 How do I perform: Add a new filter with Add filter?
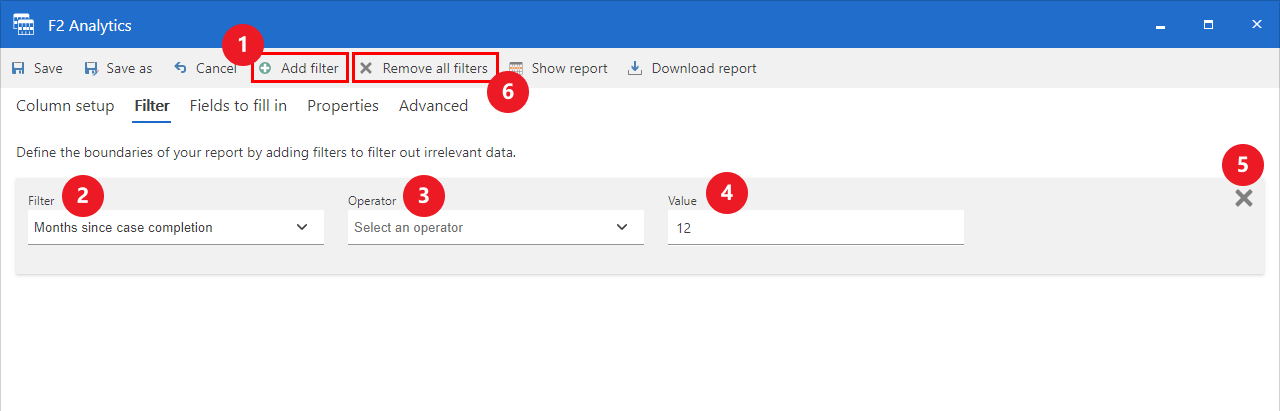coord(299,69)
